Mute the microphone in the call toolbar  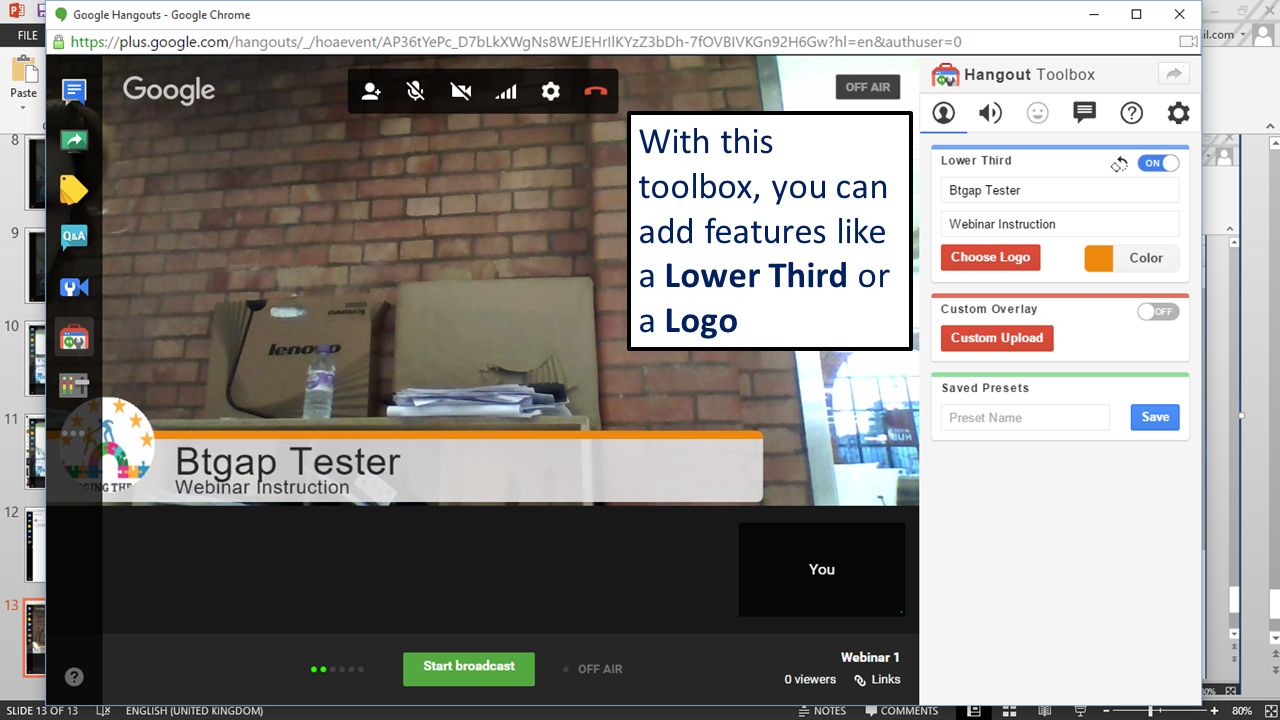coord(416,92)
